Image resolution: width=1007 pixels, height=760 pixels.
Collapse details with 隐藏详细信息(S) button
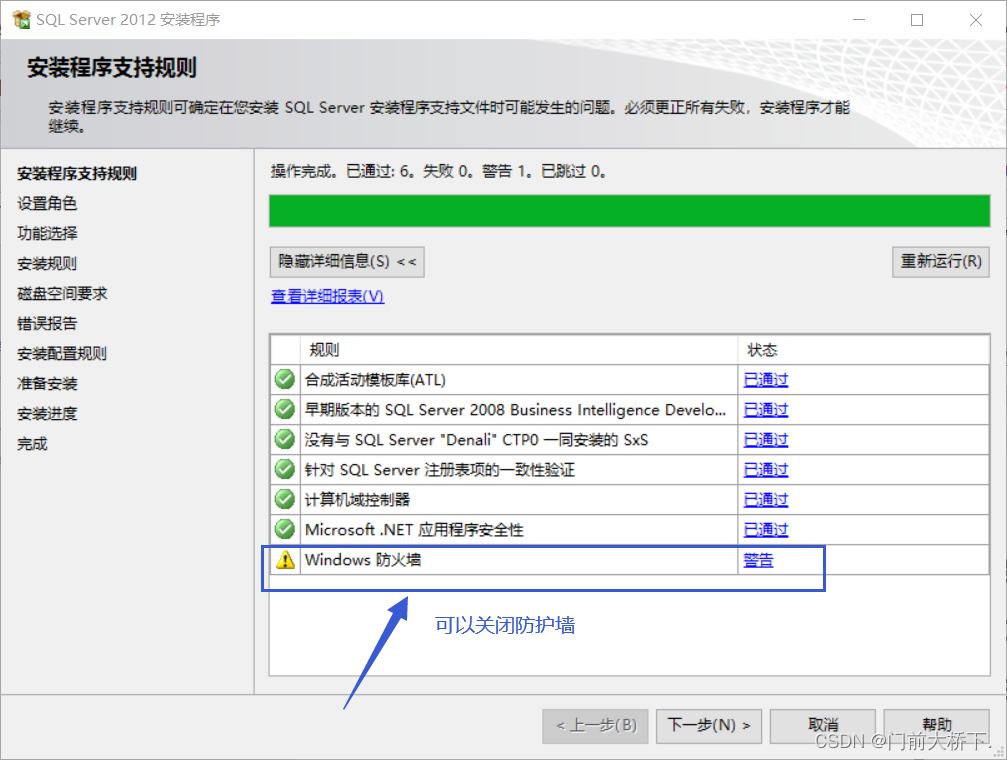[x=347, y=261]
